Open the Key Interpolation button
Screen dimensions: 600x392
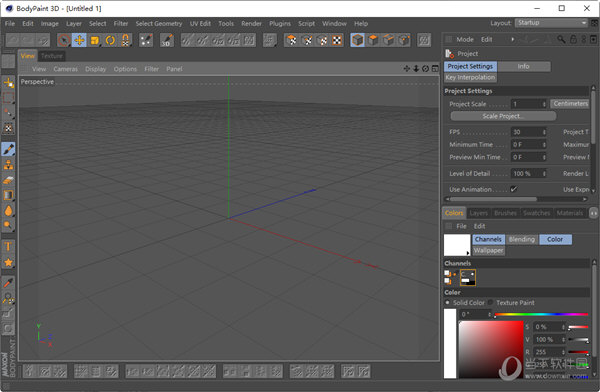pyautogui.click(x=470, y=77)
